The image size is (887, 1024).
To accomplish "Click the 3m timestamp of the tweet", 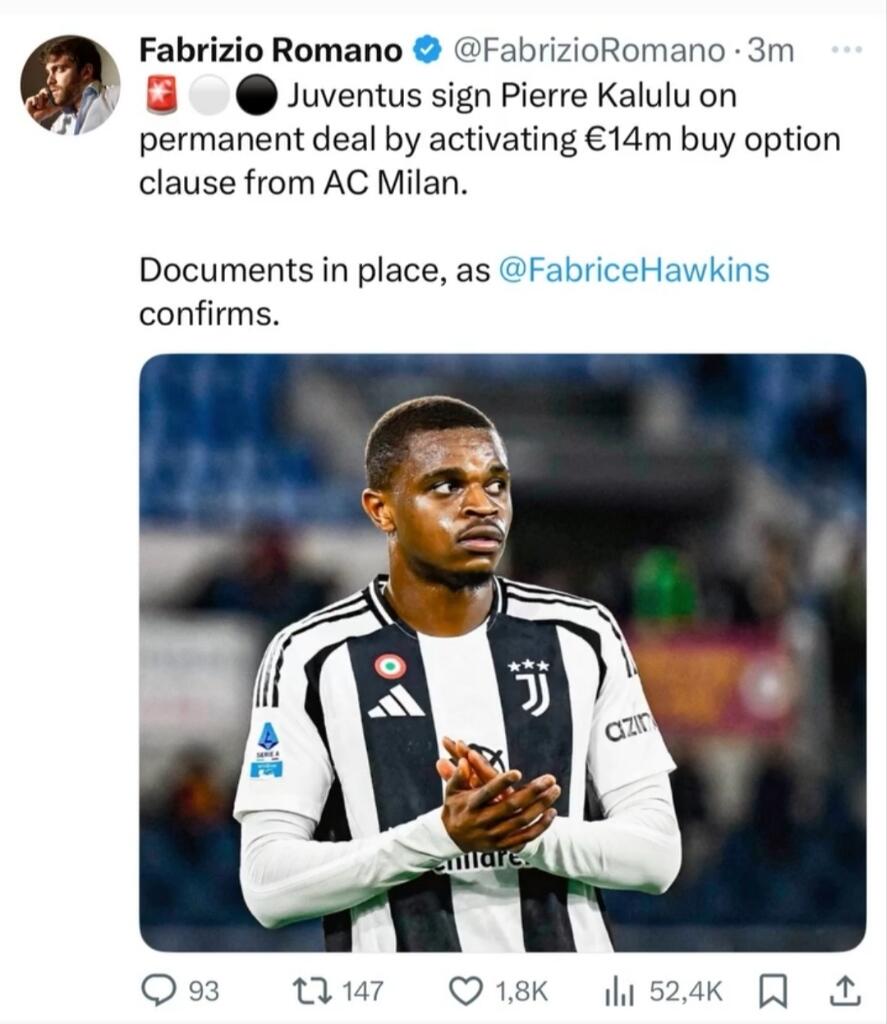I will click(773, 49).
